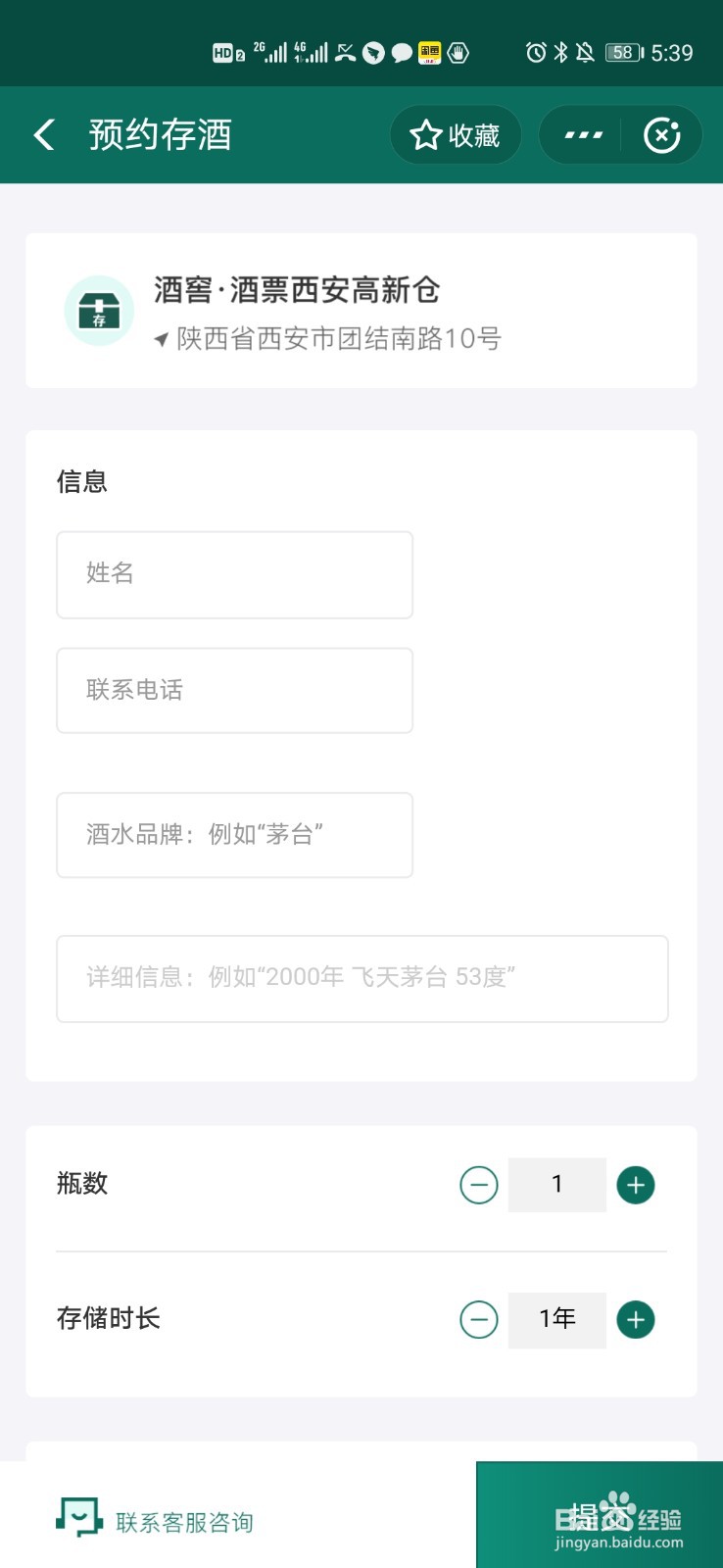Tap the star icon to favorite this page

tap(424, 135)
